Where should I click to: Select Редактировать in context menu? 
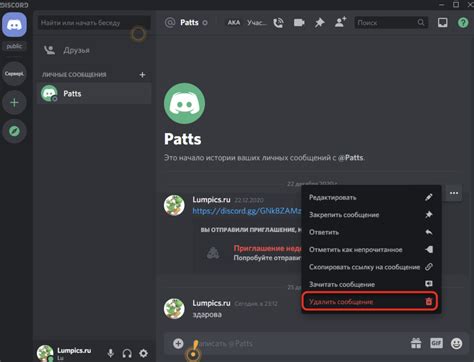click(371, 197)
